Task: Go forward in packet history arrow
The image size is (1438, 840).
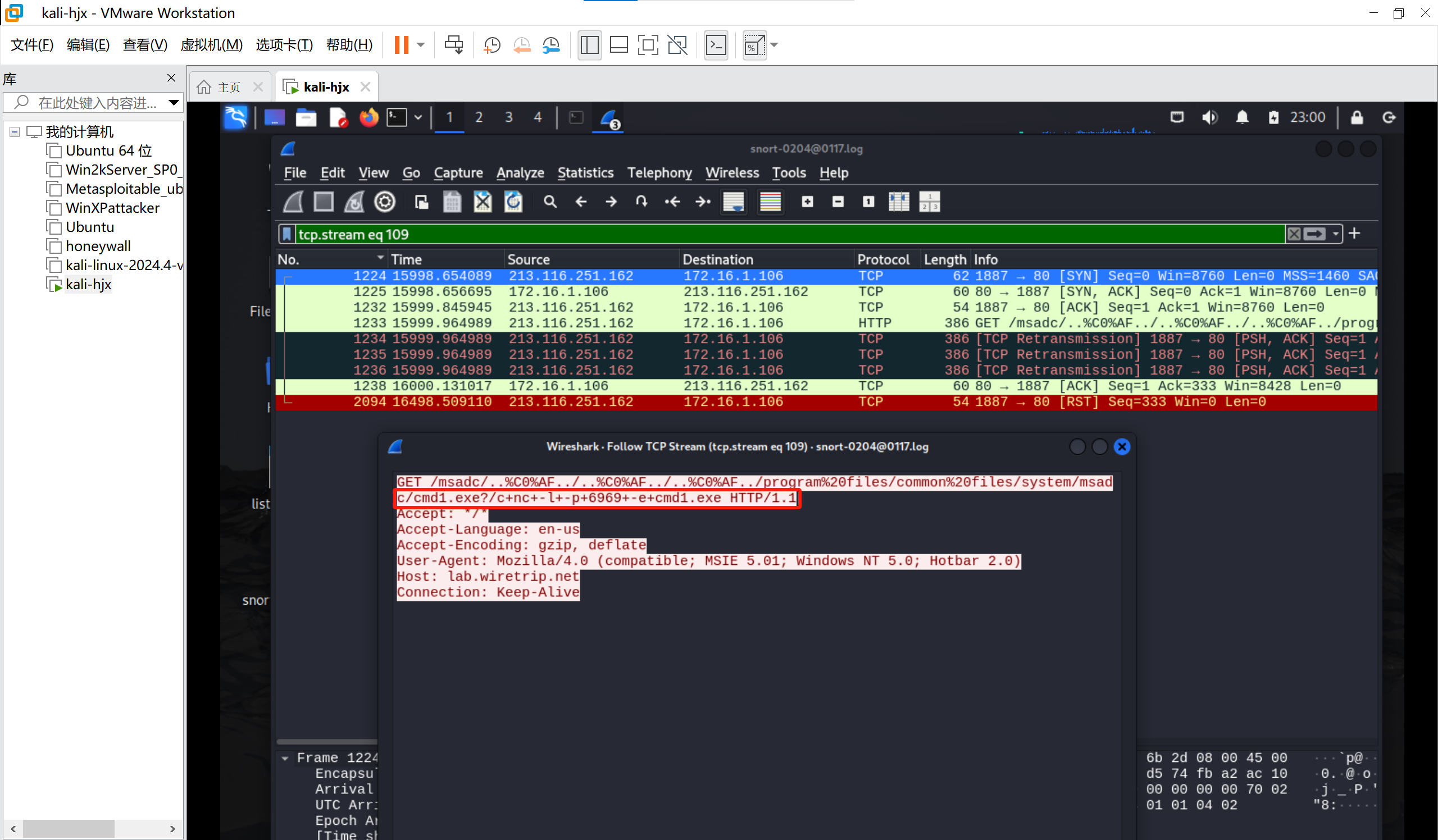Action: click(611, 202)
